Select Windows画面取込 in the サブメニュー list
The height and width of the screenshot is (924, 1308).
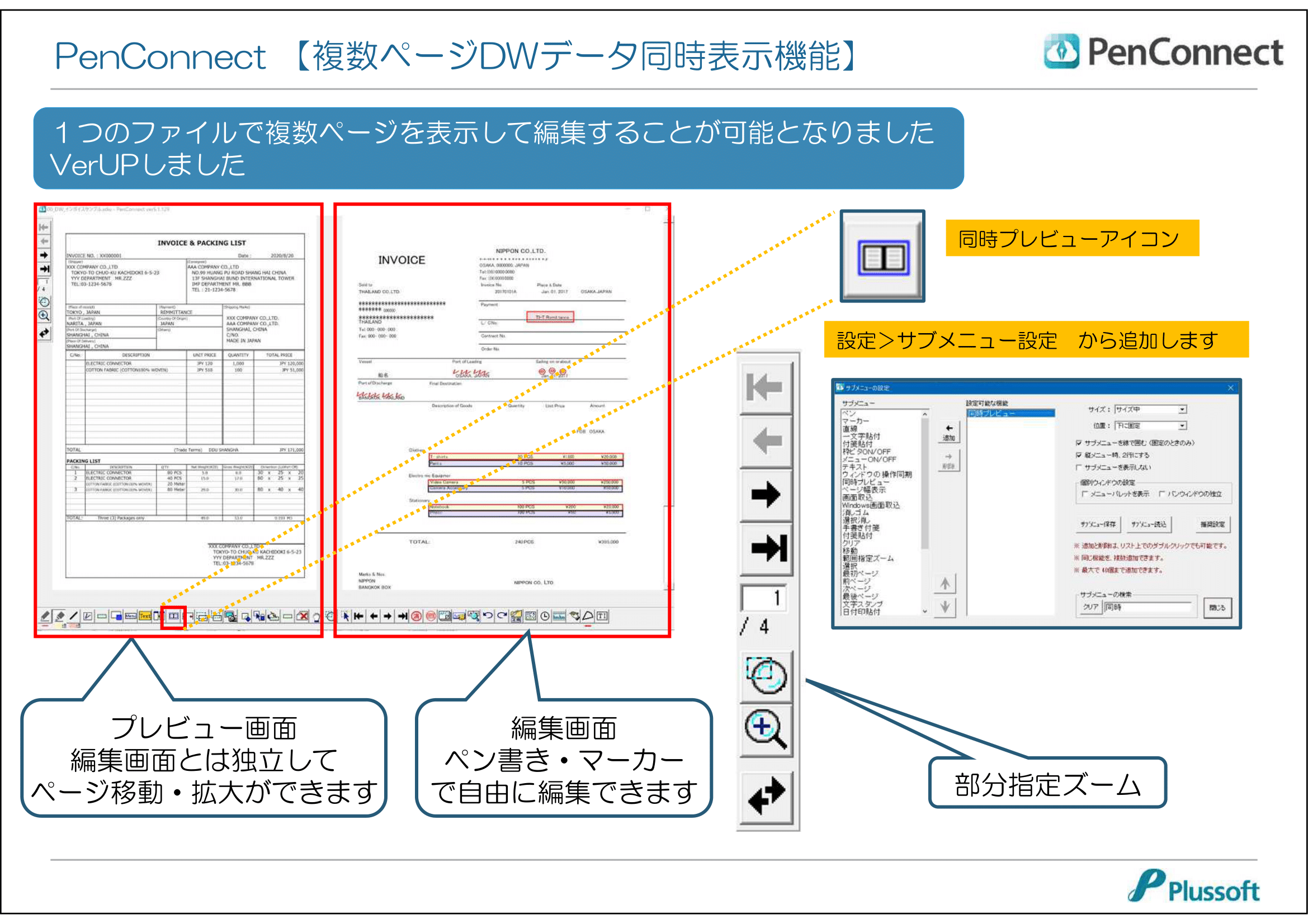872,505
